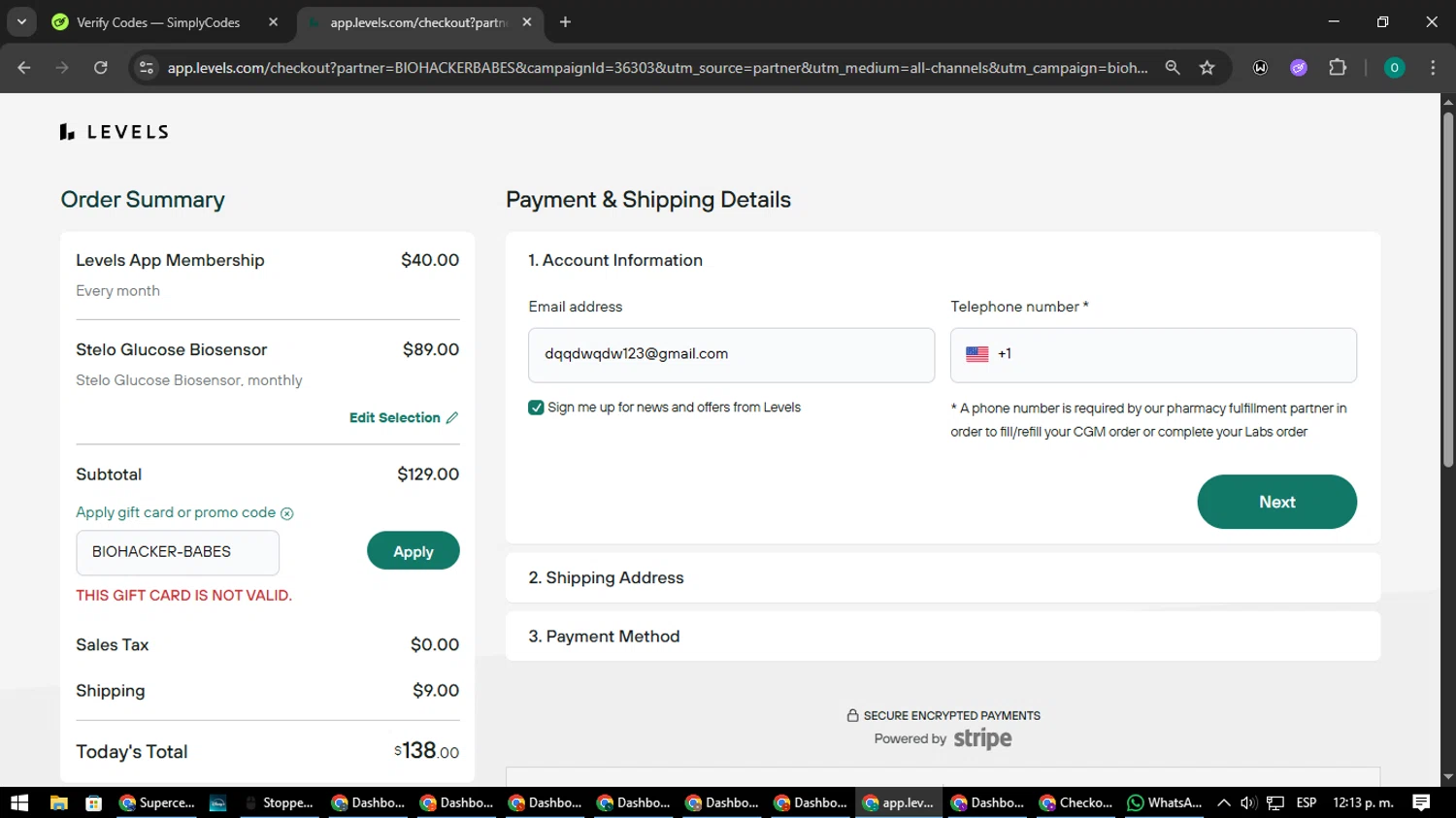Click the Edit Selection link

tap(395, 417)
